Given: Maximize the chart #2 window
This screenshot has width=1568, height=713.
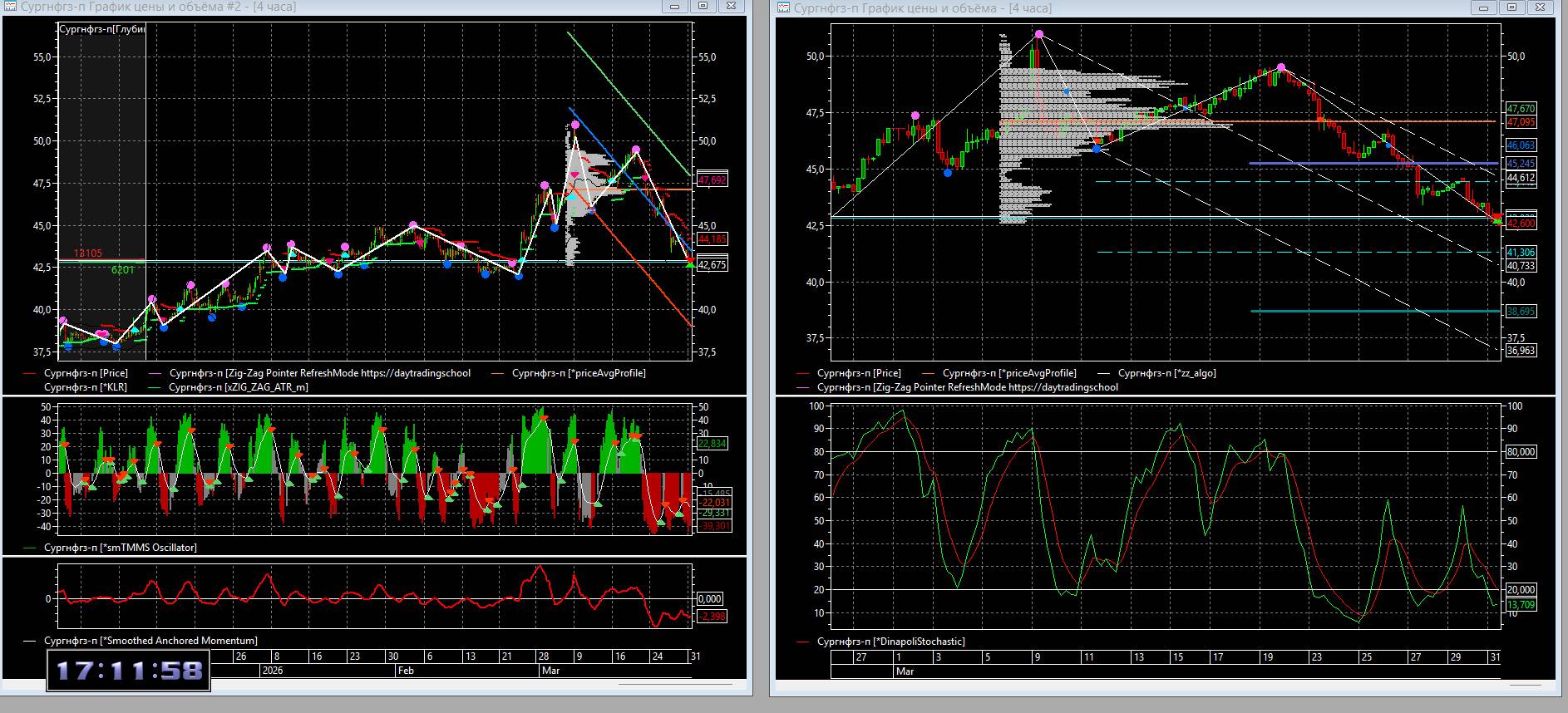Looking at the screenshot, I should [703, 7].
